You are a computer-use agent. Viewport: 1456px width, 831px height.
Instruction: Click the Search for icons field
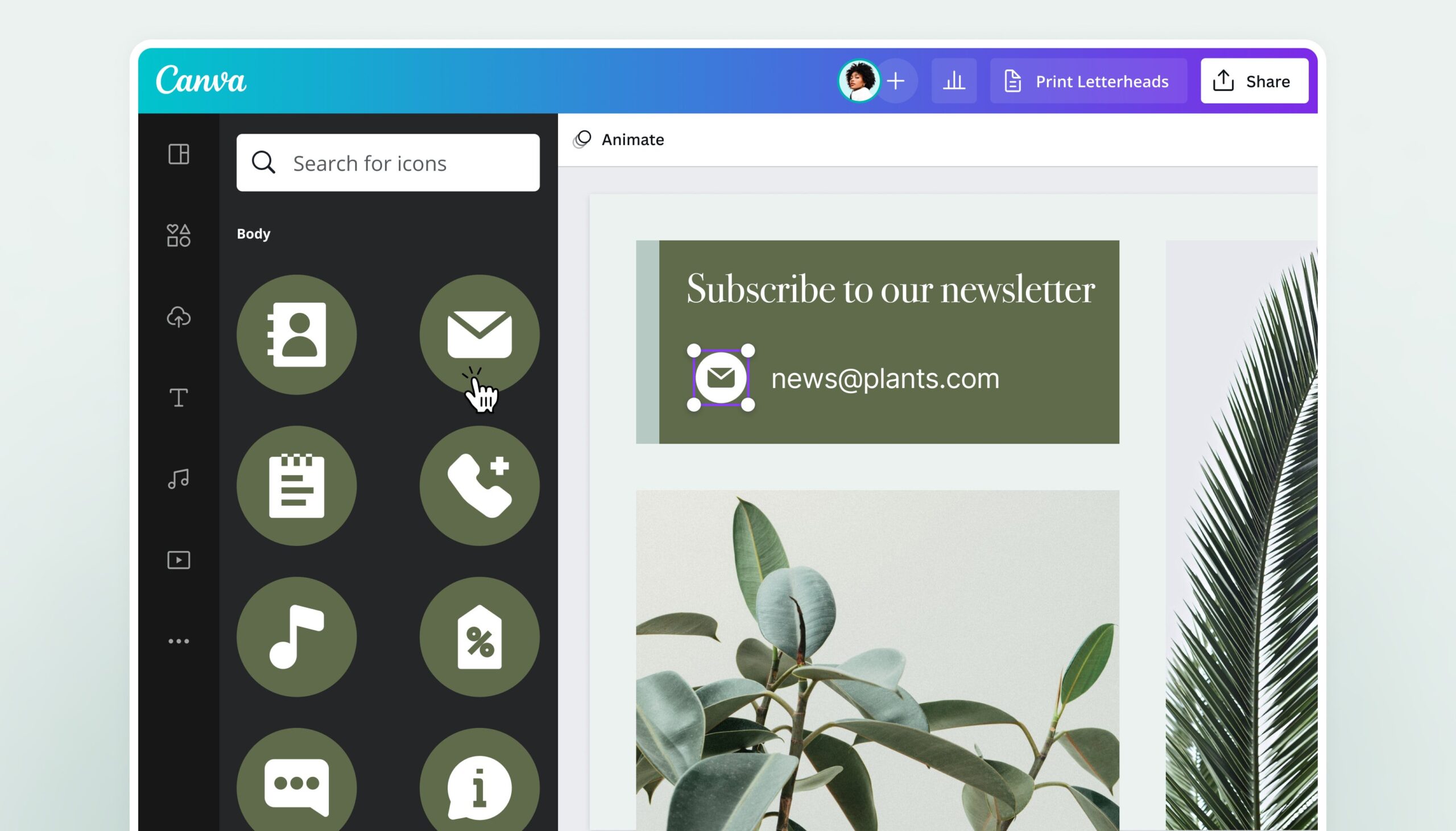click(387, 162)
